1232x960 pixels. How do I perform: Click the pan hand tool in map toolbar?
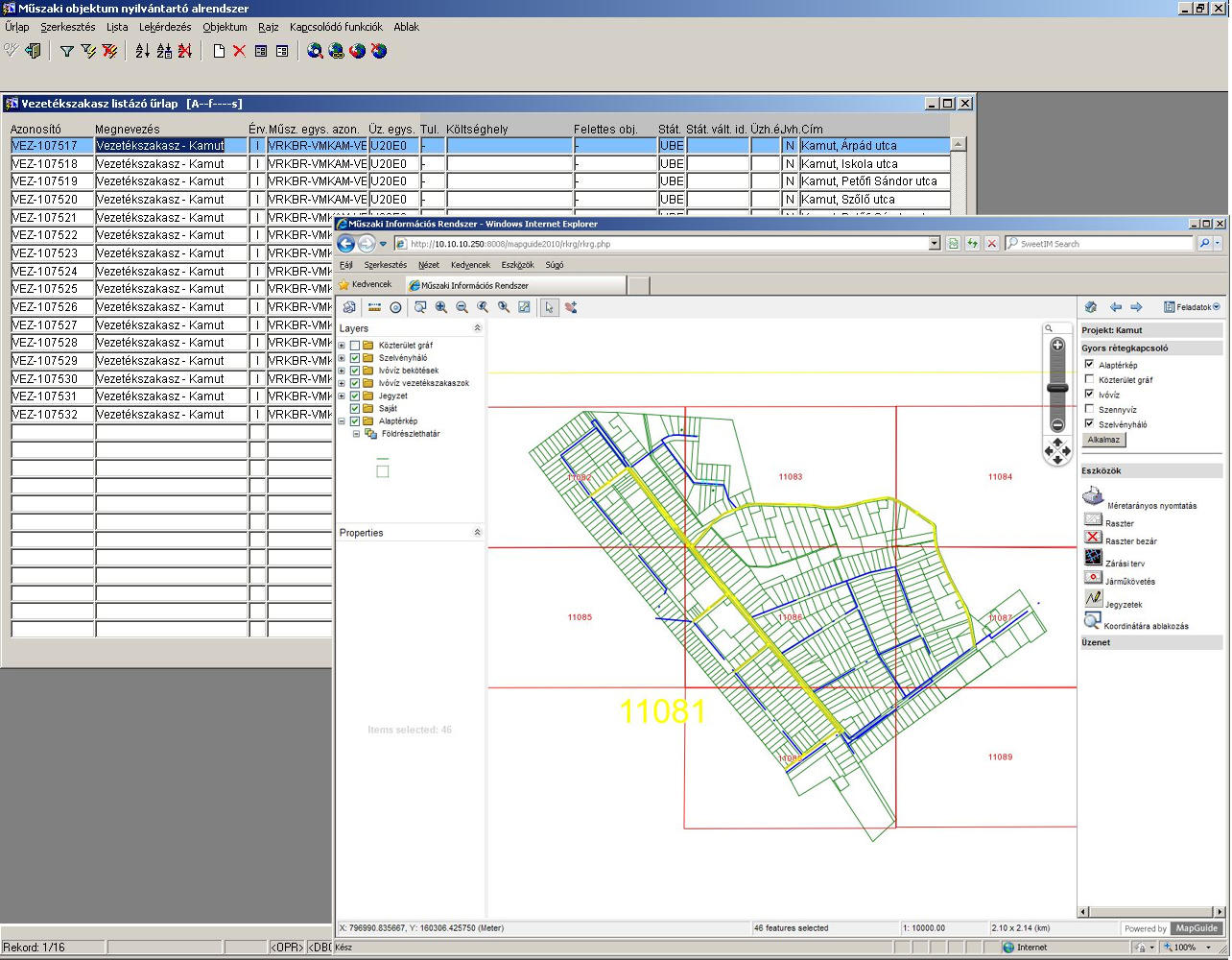[571, 308]
